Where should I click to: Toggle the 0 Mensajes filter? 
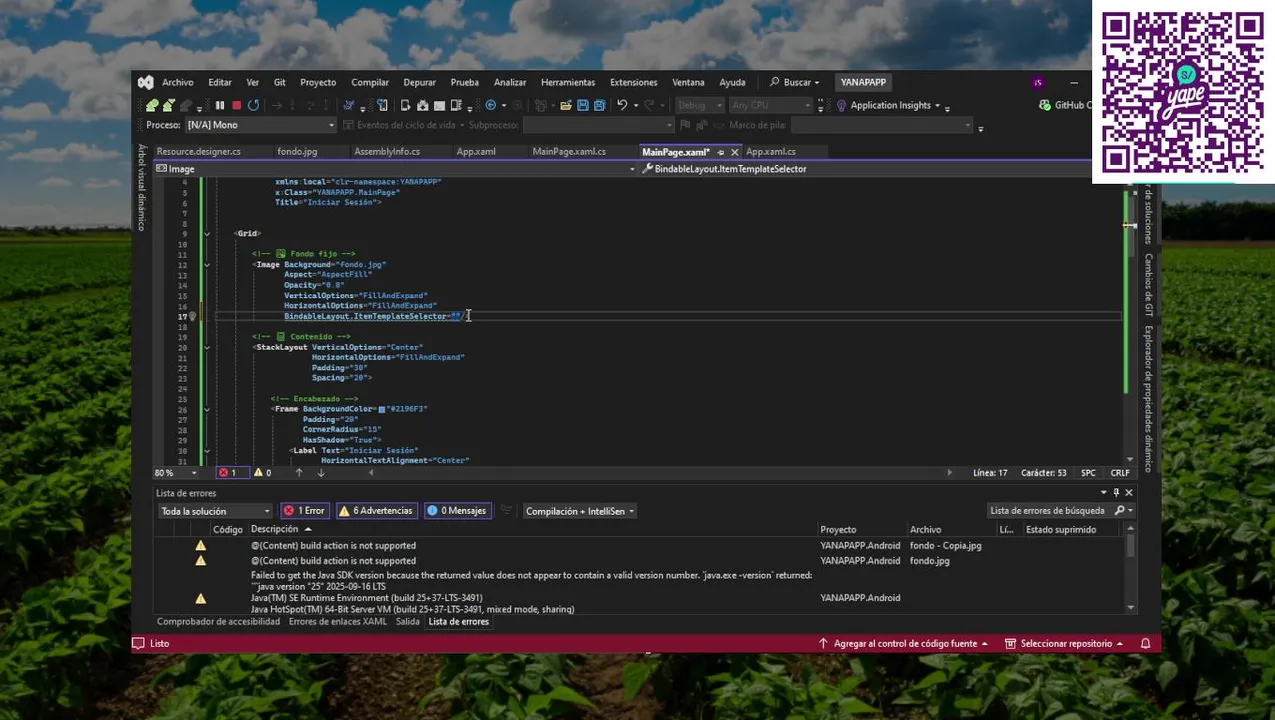(x=457, y=511)
